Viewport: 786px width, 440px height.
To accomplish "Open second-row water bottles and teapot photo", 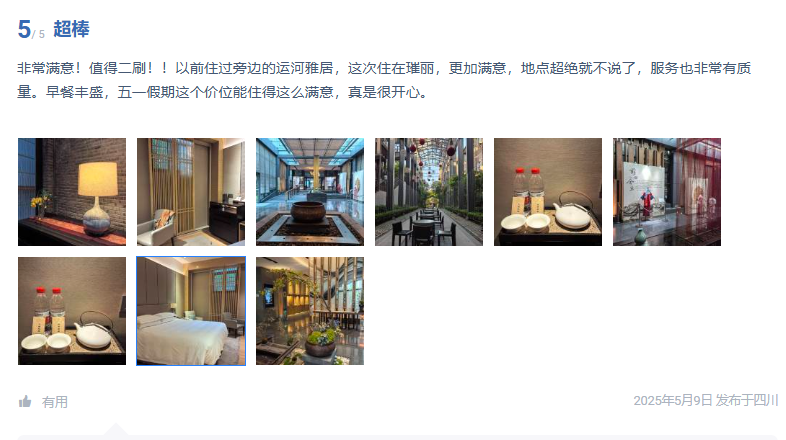I will pyautogui.click(x=72, y=311).
